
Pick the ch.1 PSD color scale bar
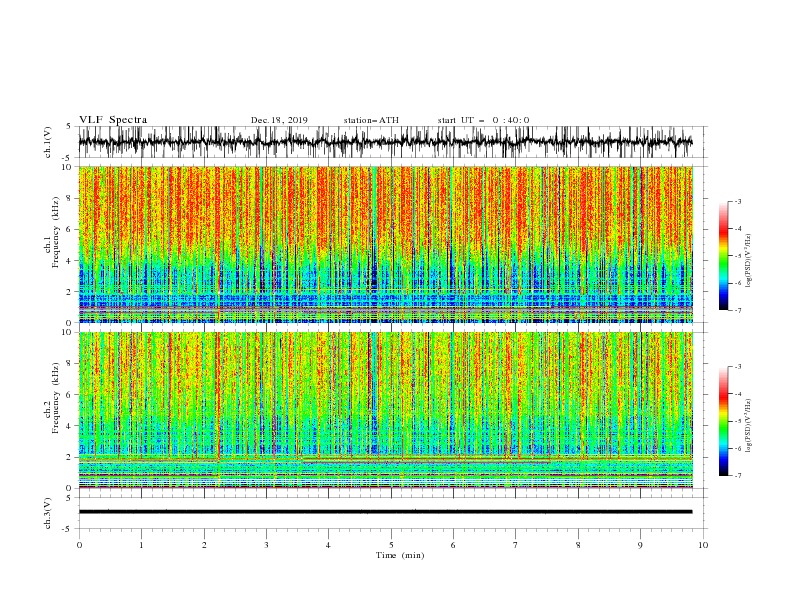(724, 256)
